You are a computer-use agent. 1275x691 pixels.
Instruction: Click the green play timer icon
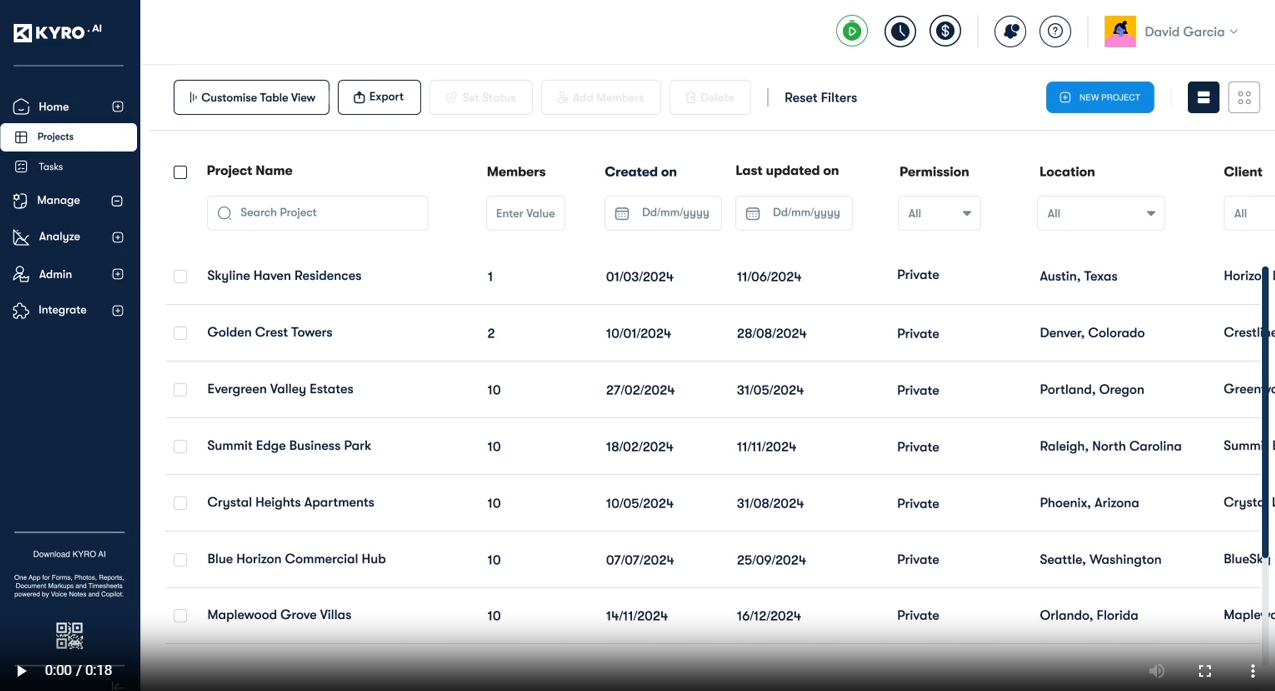[x=852, y=31]
